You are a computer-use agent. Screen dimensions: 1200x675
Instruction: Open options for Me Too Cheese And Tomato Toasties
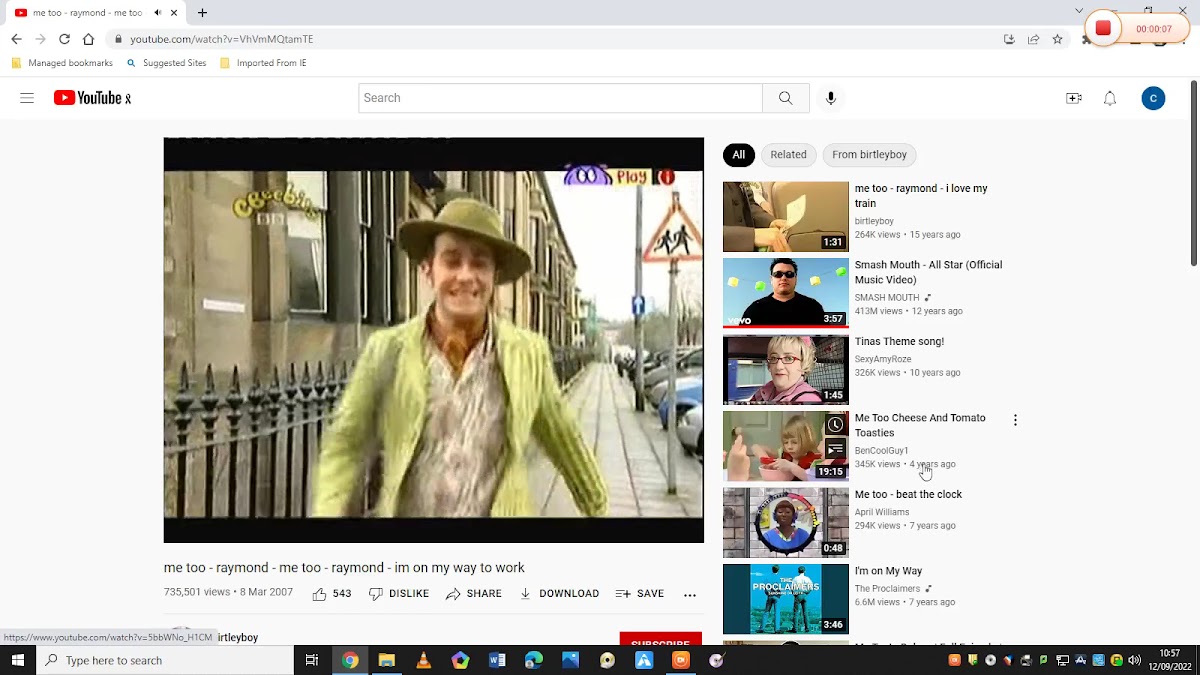1015,421
